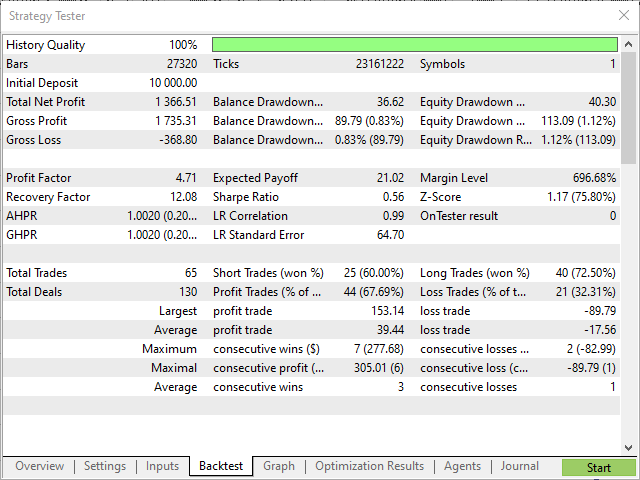Click the AHPR label

tap(22, 216)
